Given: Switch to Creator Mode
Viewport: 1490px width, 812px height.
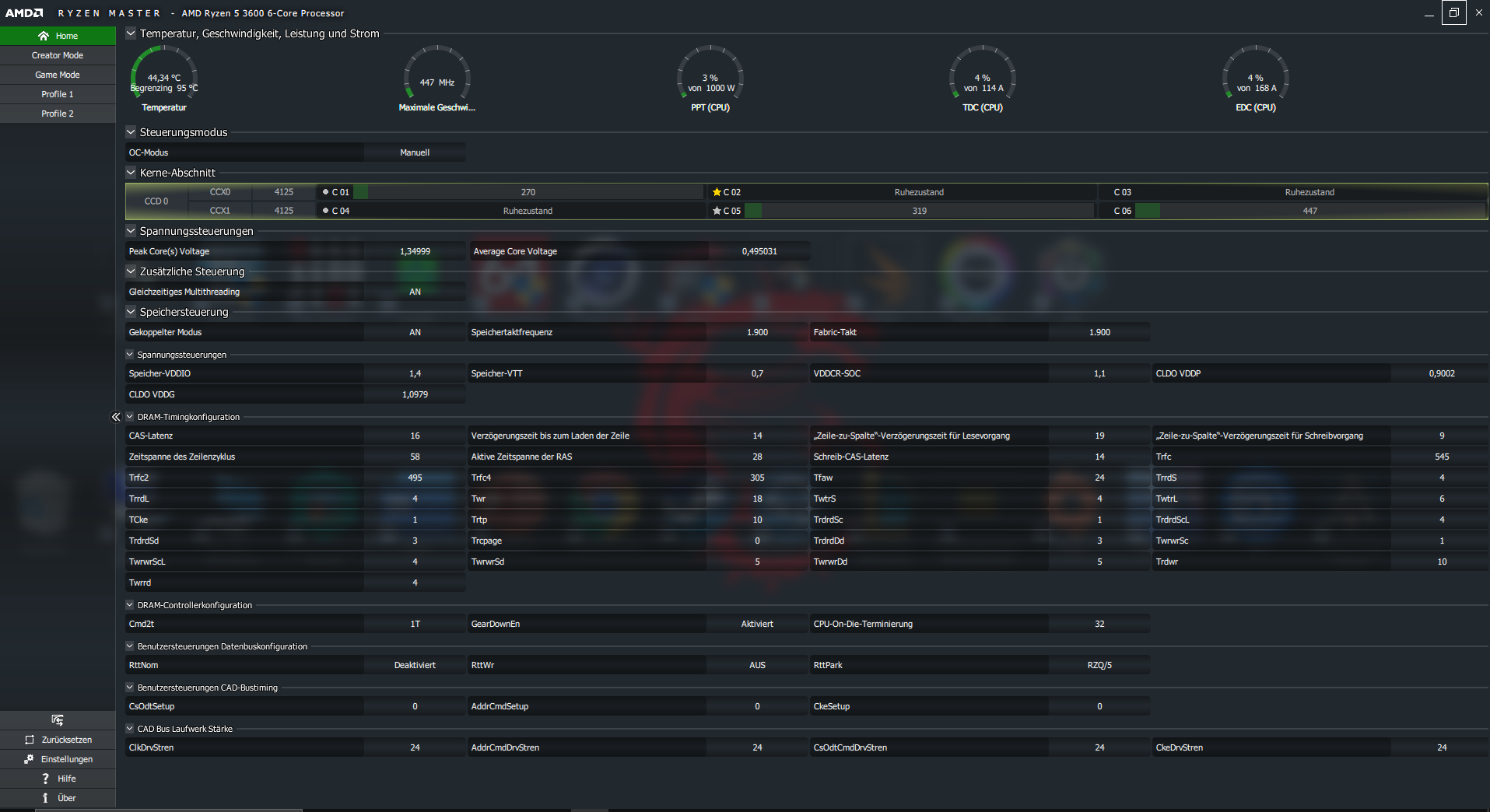Looking at the screenshot, I should point(58,55).
